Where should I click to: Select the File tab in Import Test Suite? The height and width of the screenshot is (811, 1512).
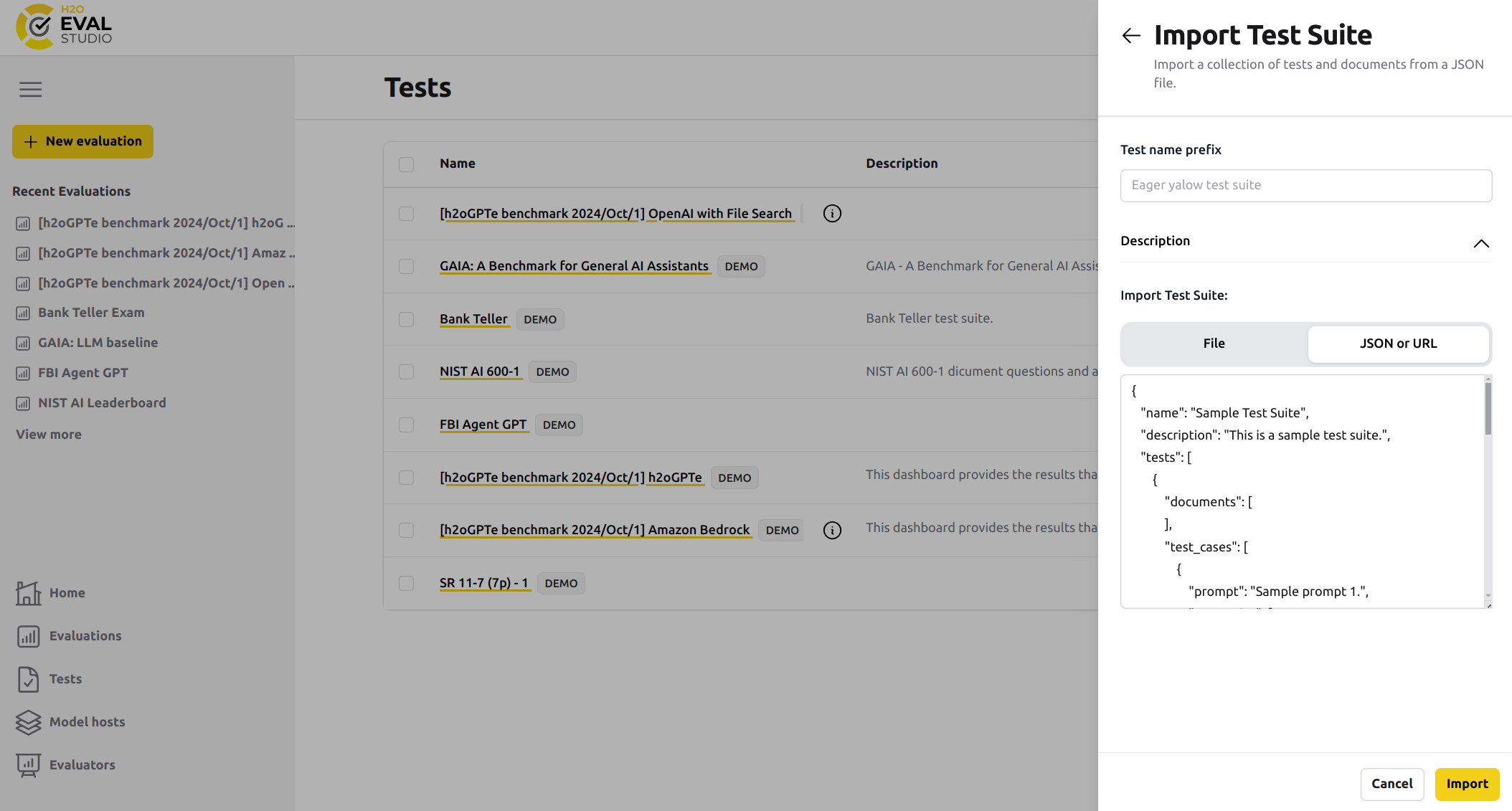pos(1215,343)
